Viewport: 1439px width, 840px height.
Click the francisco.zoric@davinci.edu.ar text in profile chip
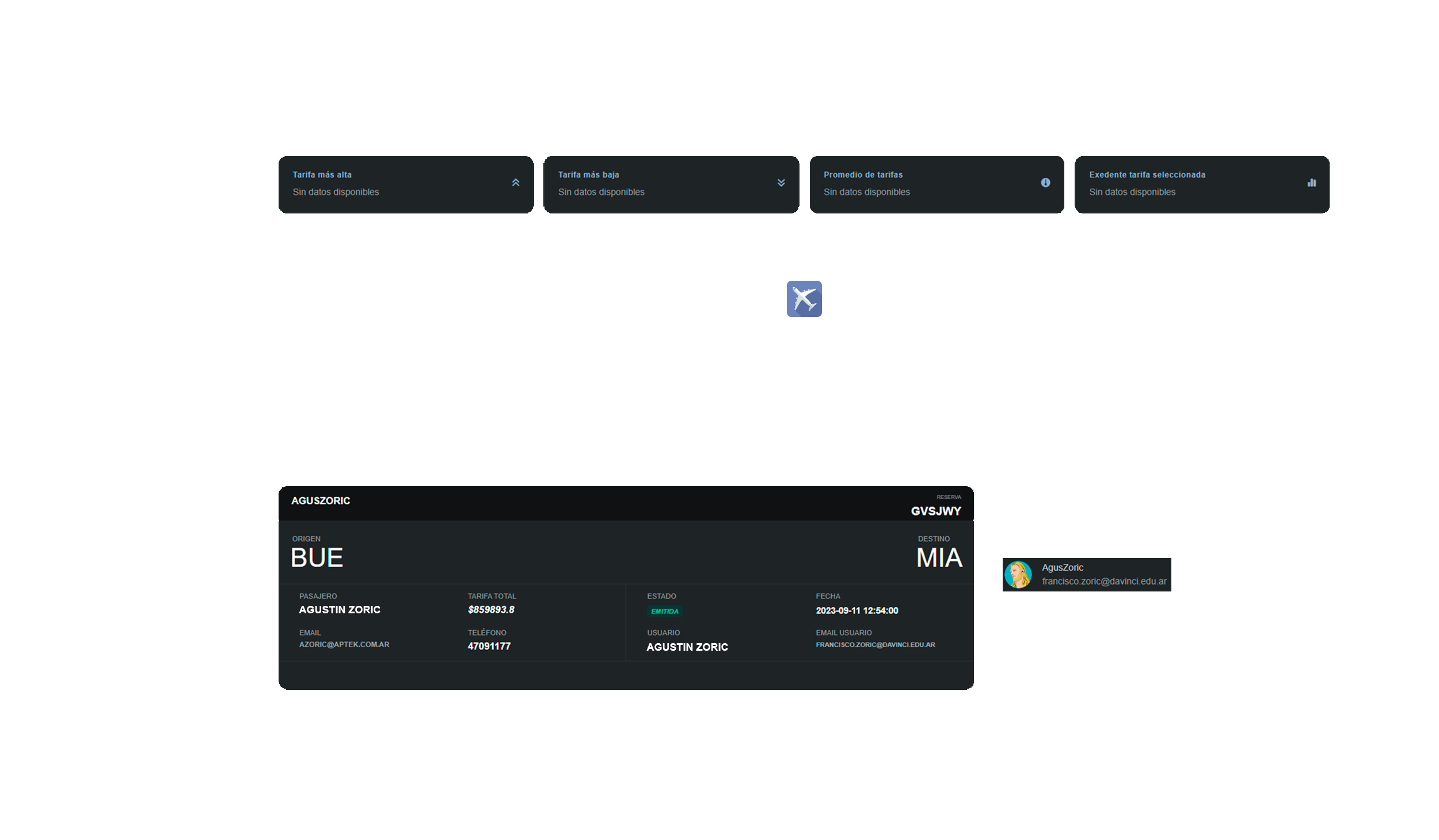(x=1103, y=581)
